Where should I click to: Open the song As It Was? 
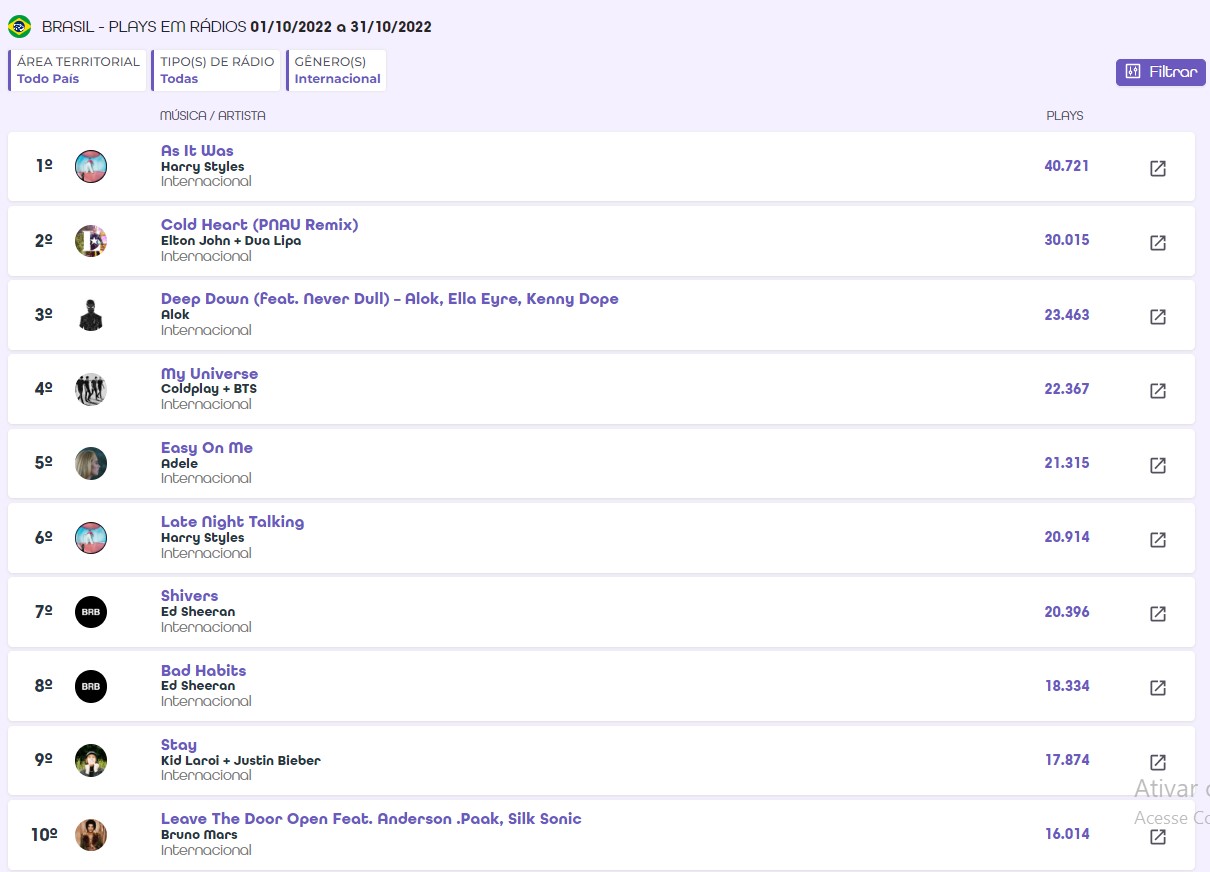coord(197,151)
